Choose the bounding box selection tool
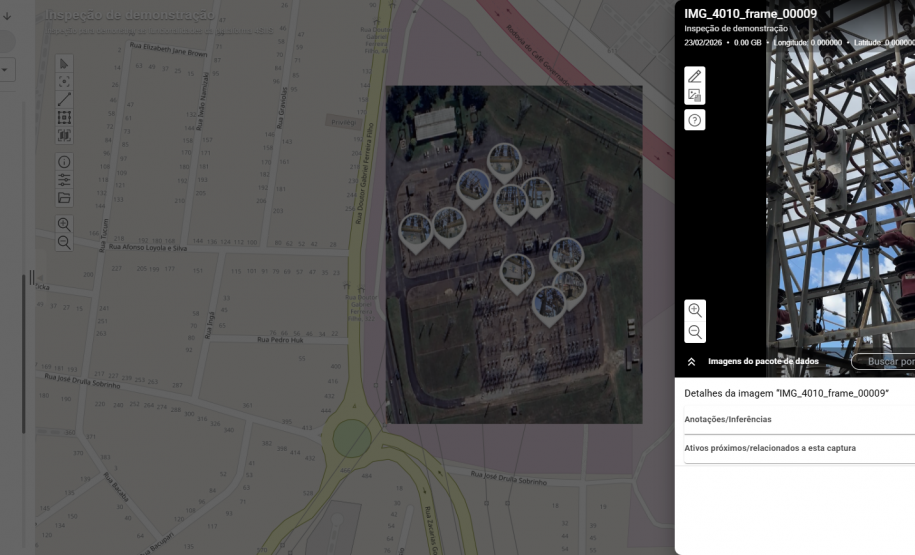The height and width of the screenshot is (555, 915). click(64, 117)
